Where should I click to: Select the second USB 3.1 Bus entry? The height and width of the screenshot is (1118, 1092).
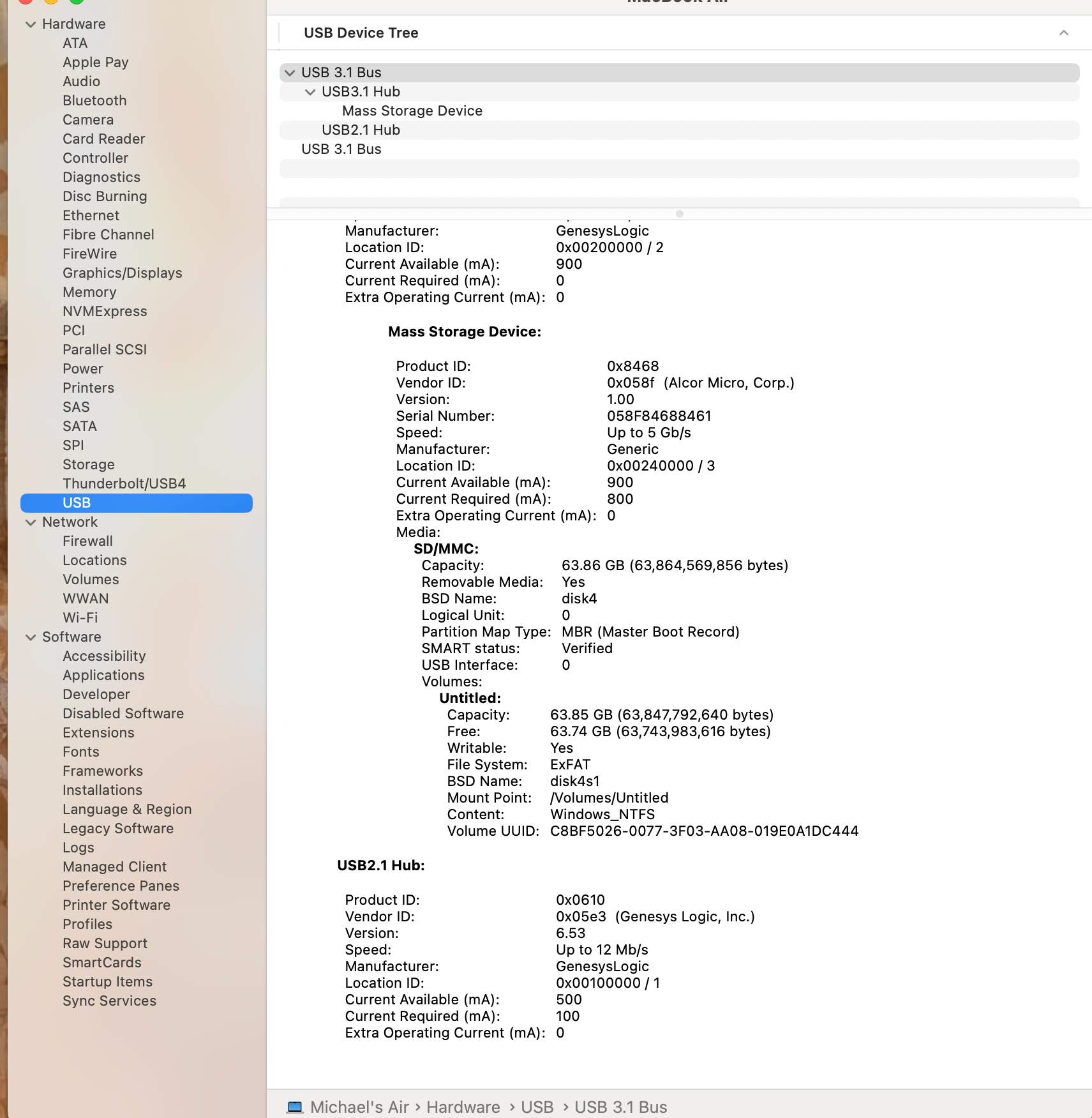click(341, 149)
